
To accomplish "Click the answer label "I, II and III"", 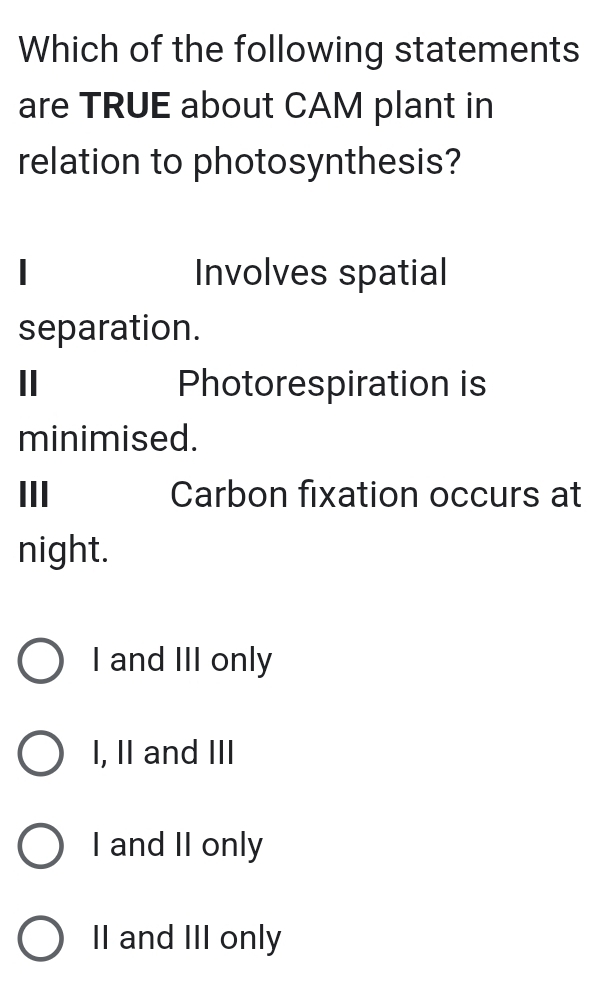I will 162,753.
